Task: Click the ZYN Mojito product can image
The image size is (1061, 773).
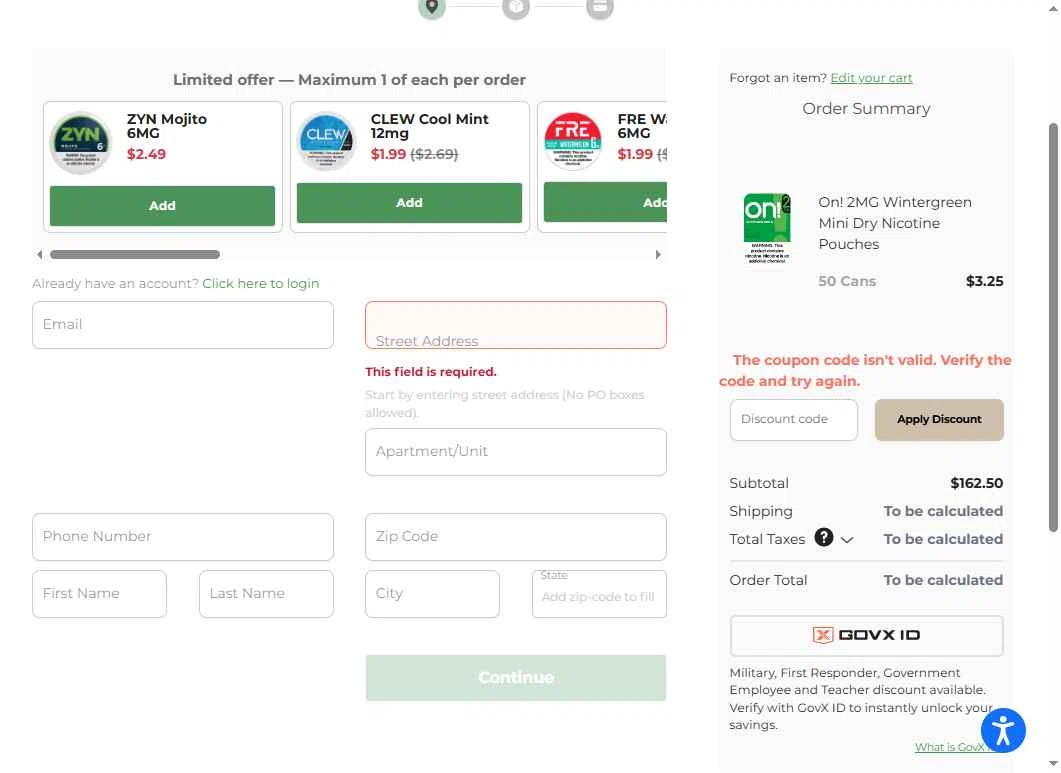Action: click(81, 143)
